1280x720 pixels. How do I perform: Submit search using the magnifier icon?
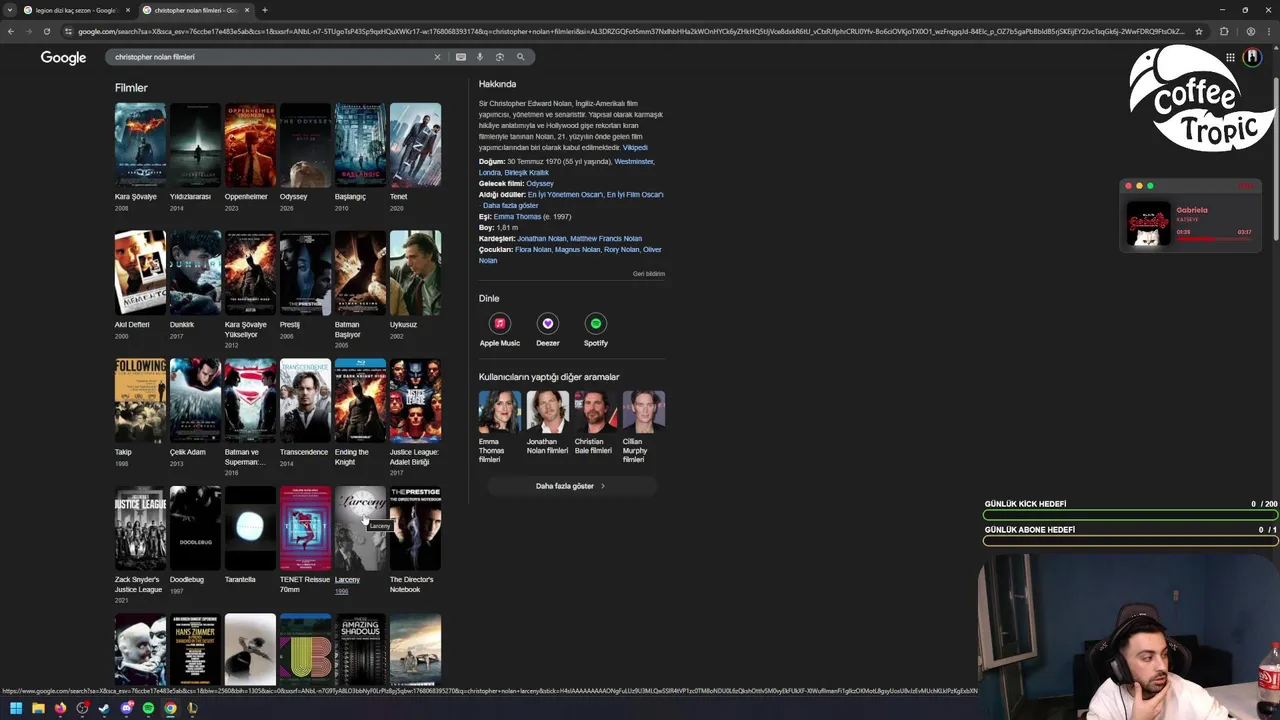[x=520, y=57]
